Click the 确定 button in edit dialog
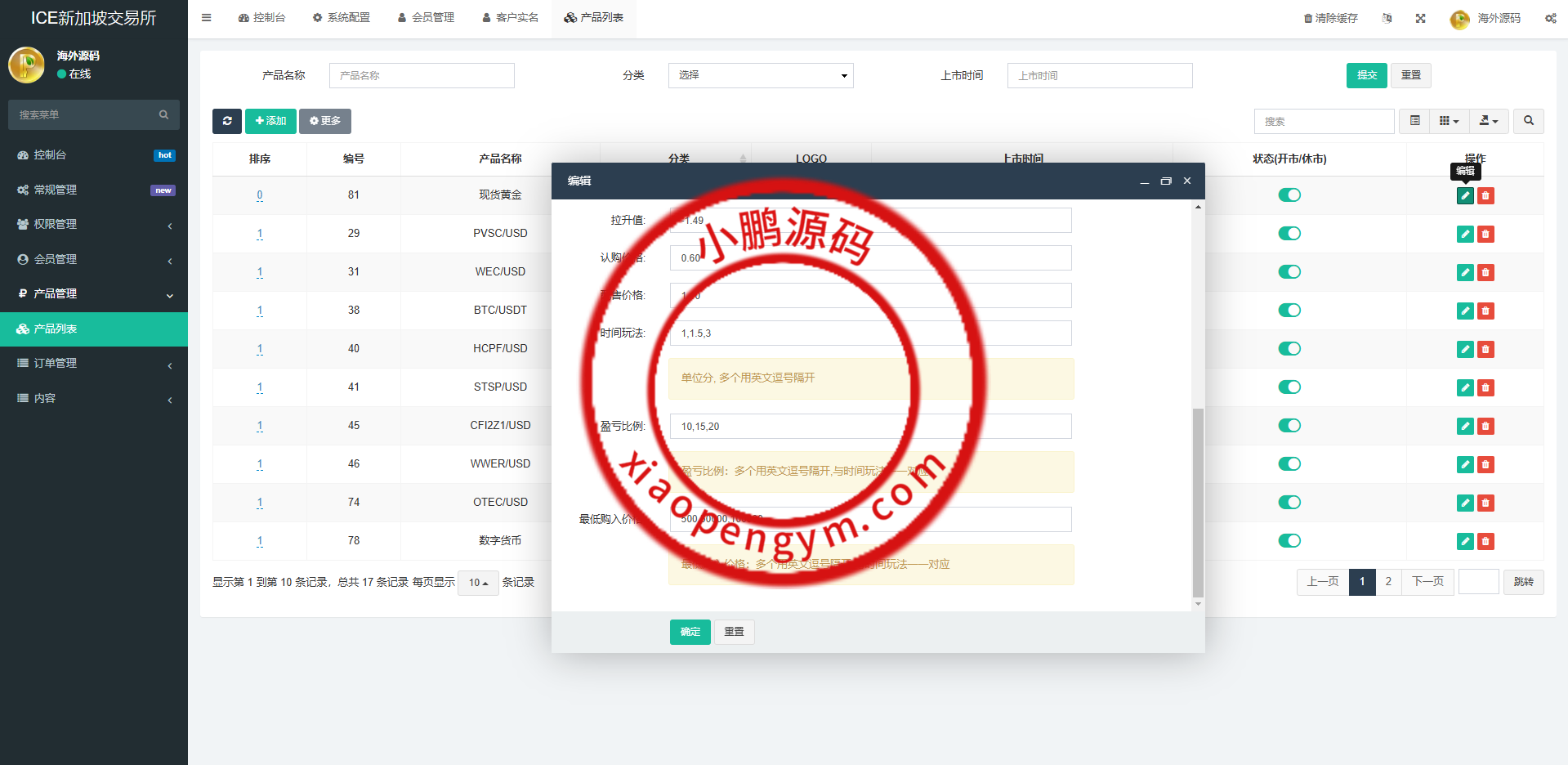This screenshot has height=765, width=1568. pos(690,632)
